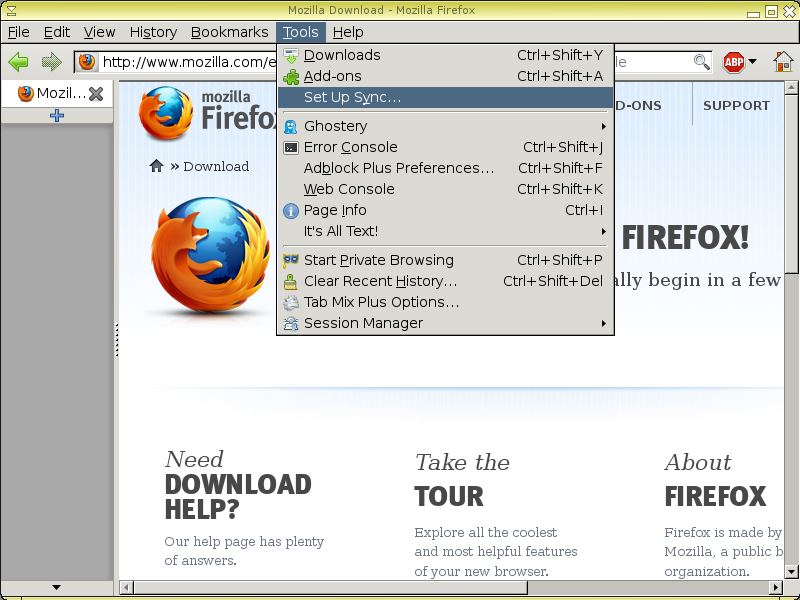Click the Ctrl+Shift+Y shortcut text
The width and height of the screenshot is (800, 600).
[560, 55]
